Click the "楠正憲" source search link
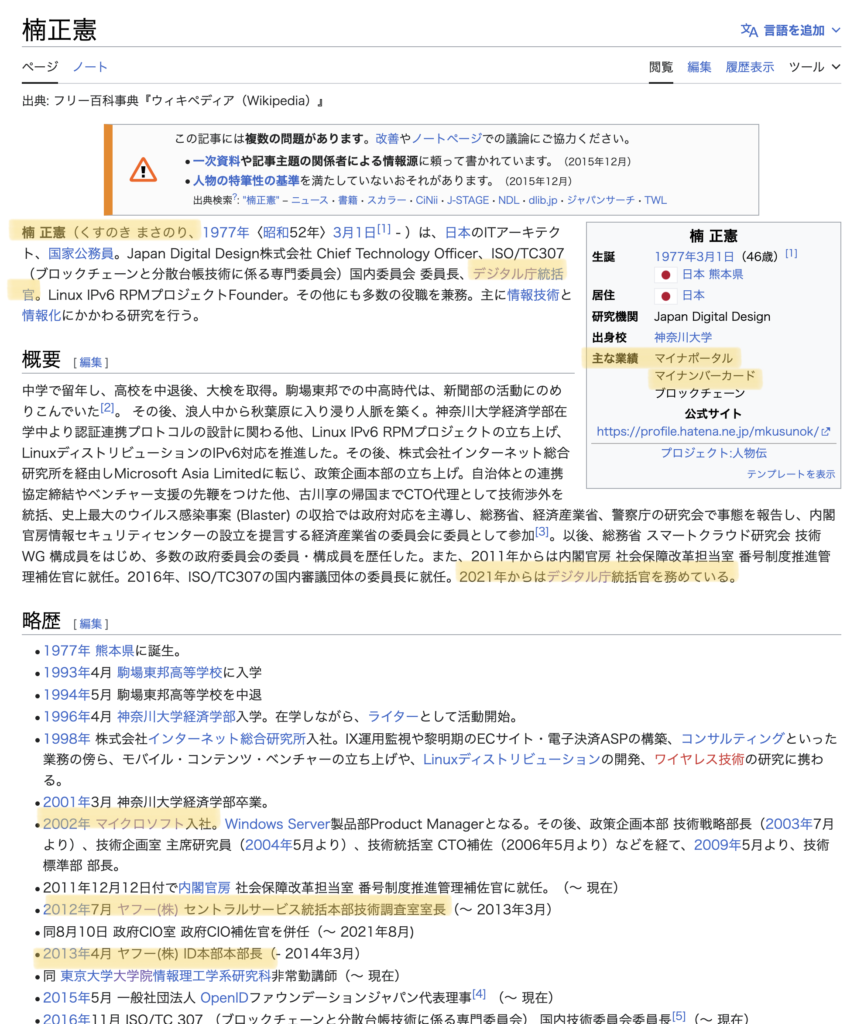Viewport: 864px width, 1024px height. pyautogui.click(x=261, y=200)
